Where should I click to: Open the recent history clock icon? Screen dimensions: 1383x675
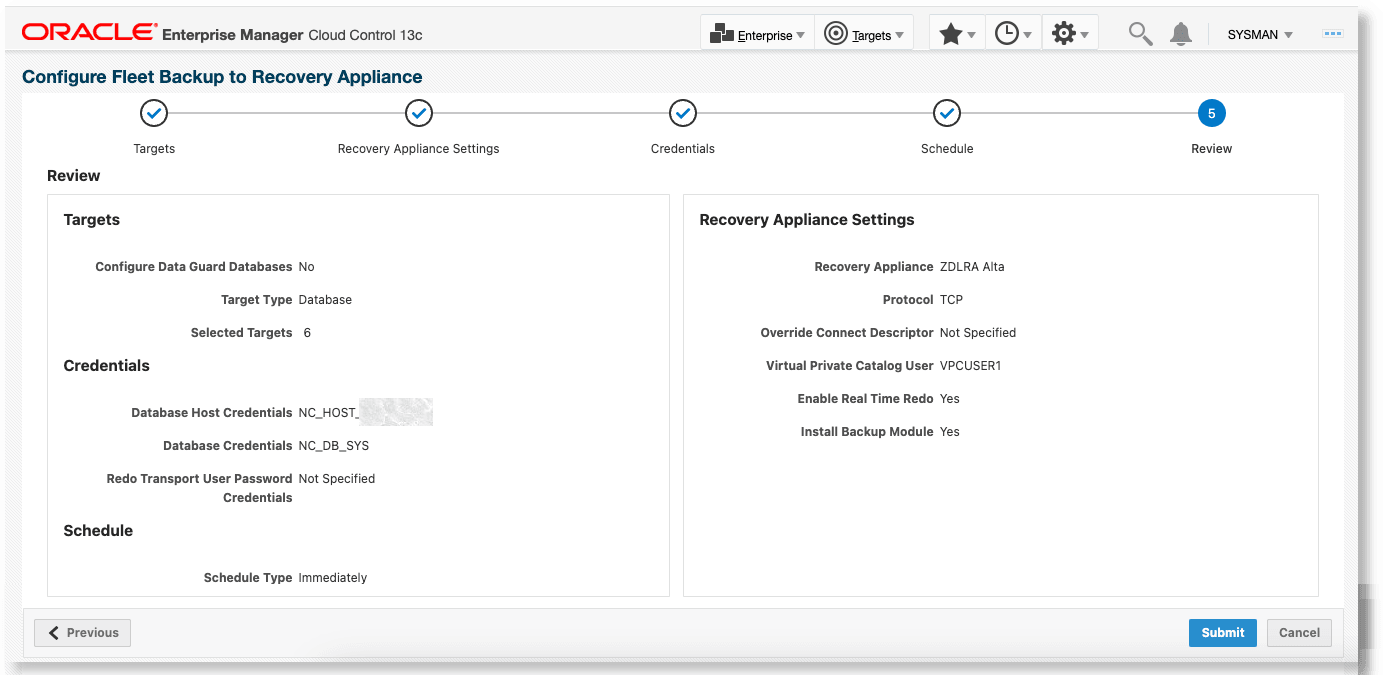coord(1007,33)
